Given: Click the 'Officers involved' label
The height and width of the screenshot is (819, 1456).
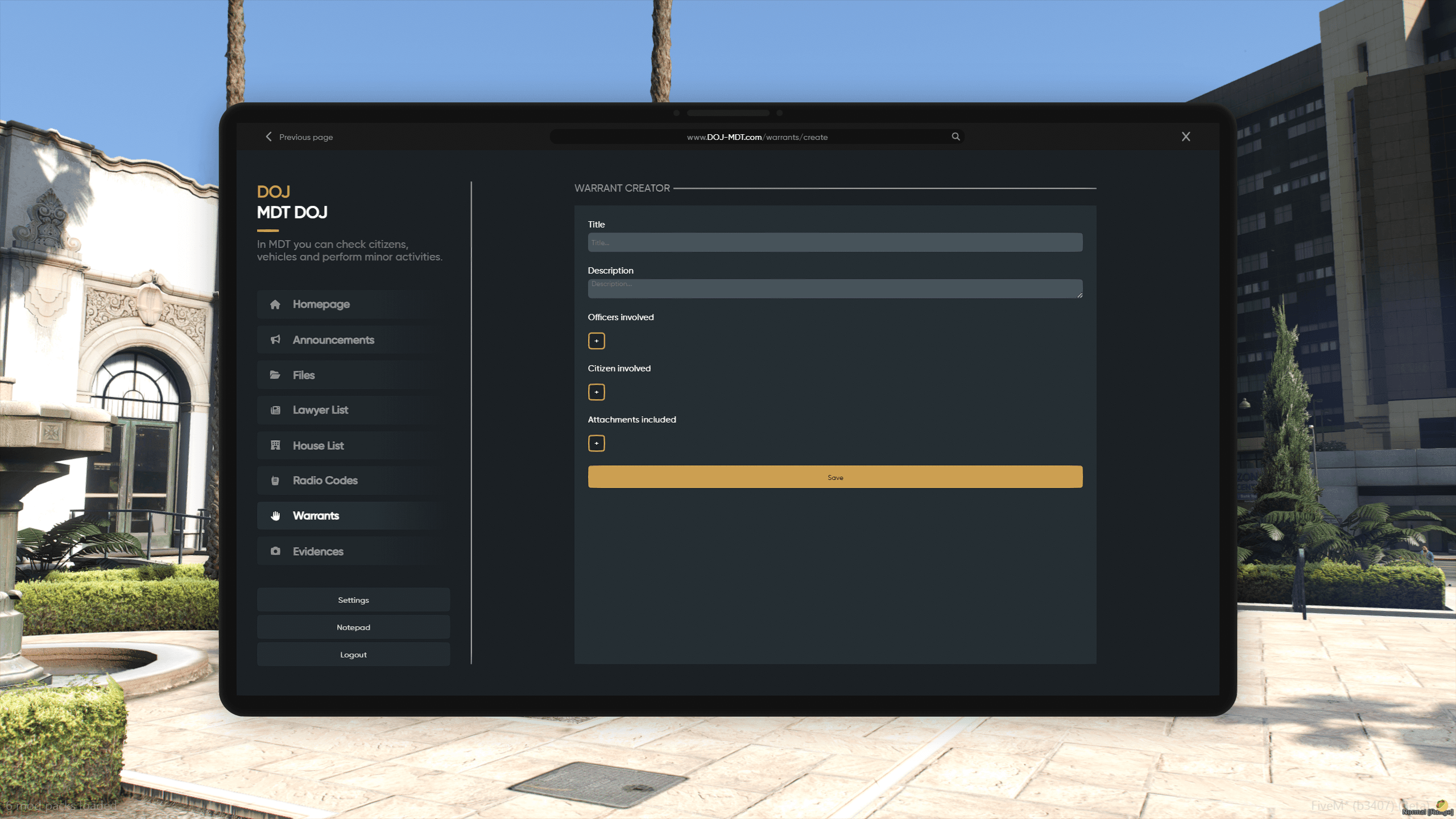Looking at the screenshot, I should 621,317.
